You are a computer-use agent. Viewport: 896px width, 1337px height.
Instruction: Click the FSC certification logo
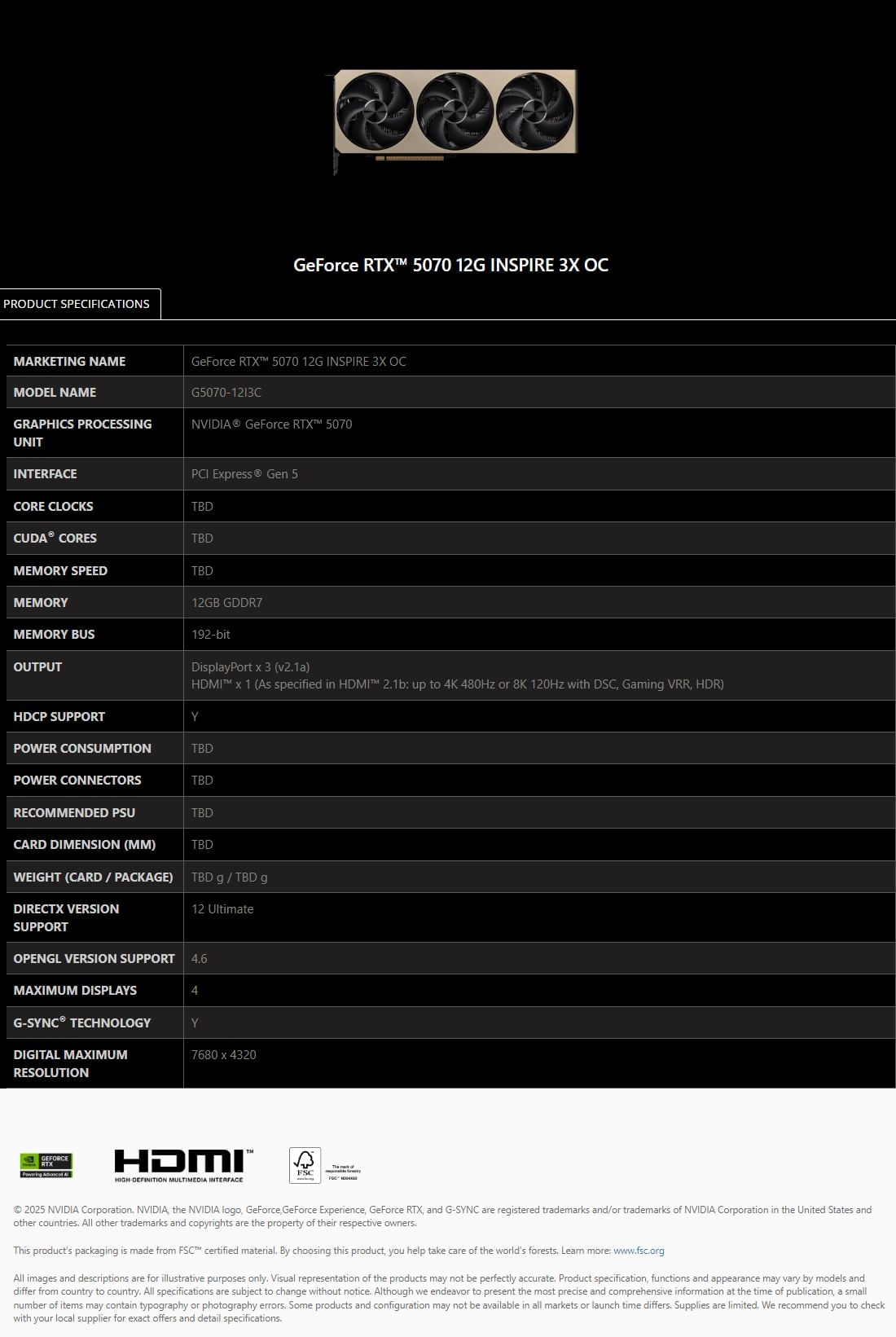[x=325, y=1166]
